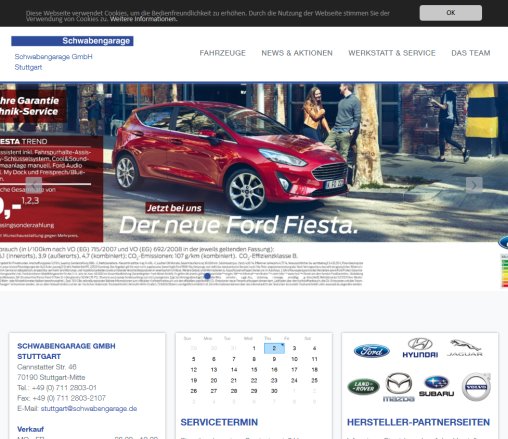
Task: Click the Schwabengarage header logo
Action: [x=72, y=41]
